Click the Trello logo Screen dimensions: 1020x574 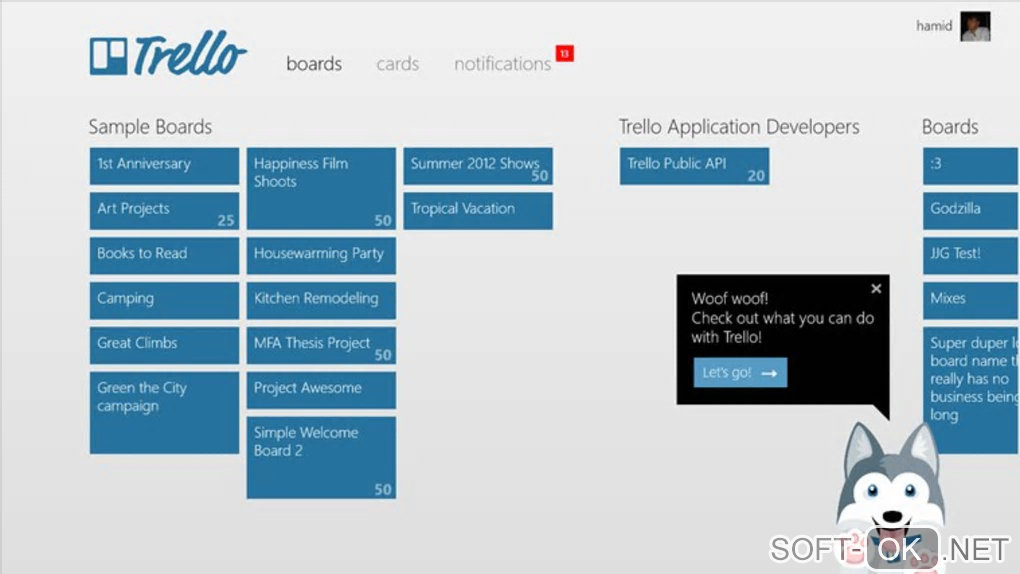tap(168, 53)
